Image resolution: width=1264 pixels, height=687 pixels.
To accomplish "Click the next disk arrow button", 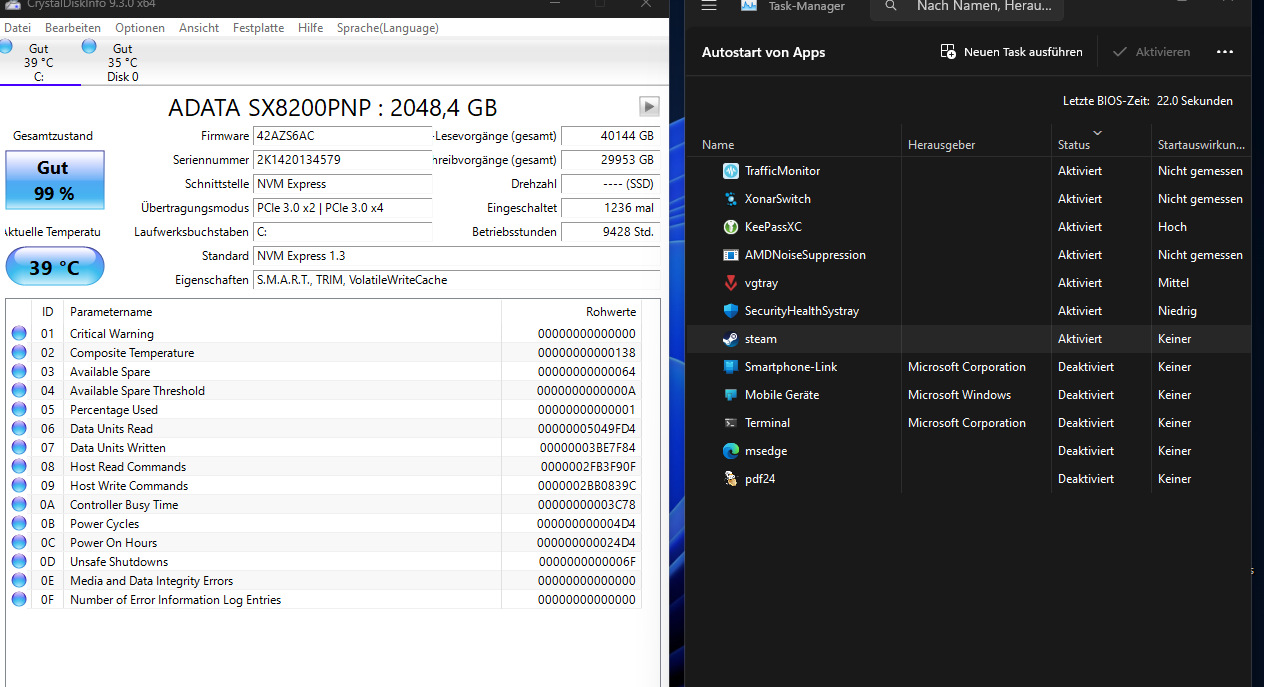I will (x=649, y=106).
